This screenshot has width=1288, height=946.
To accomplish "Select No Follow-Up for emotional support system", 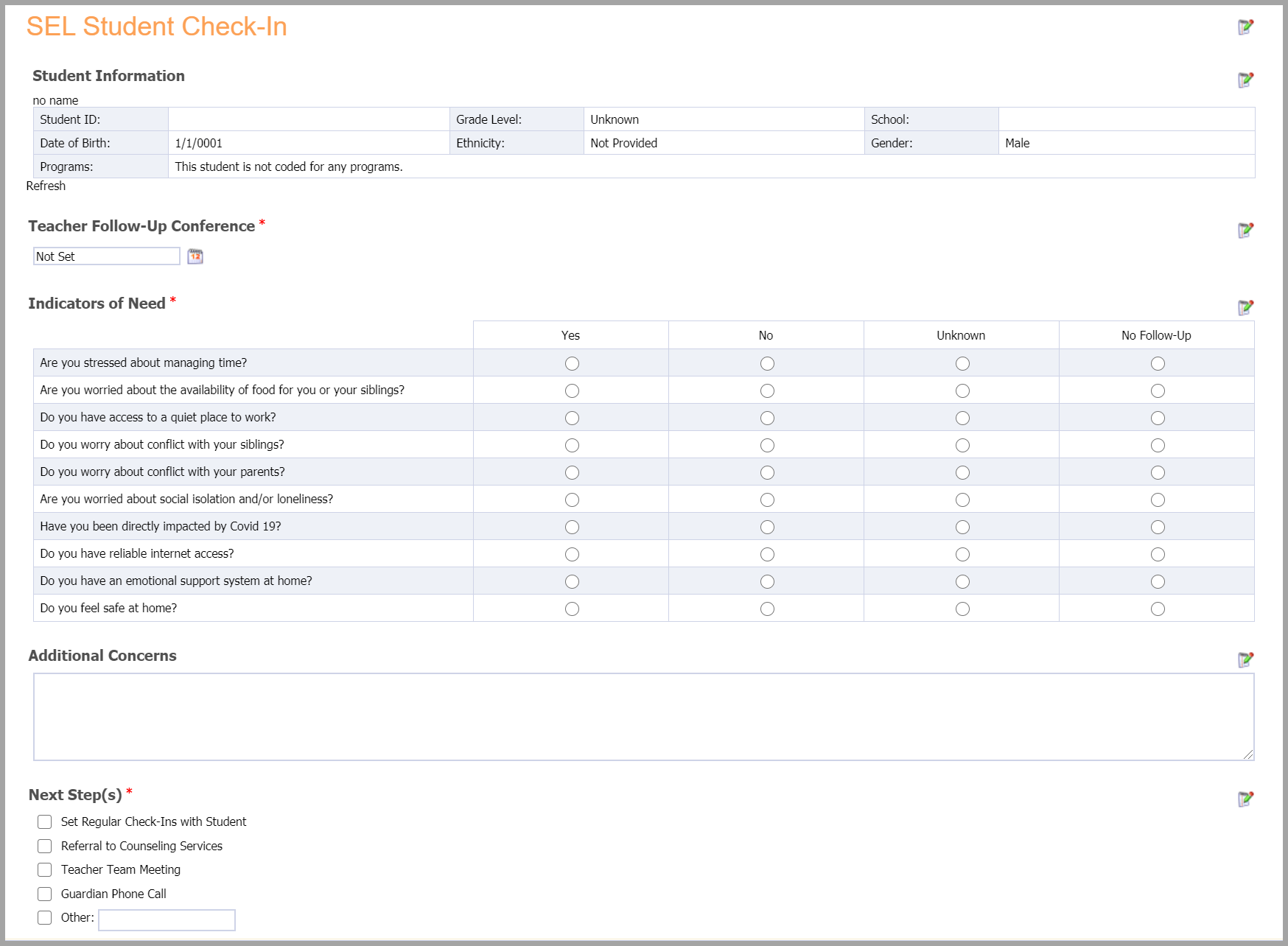I will [x=1158, y=581].
